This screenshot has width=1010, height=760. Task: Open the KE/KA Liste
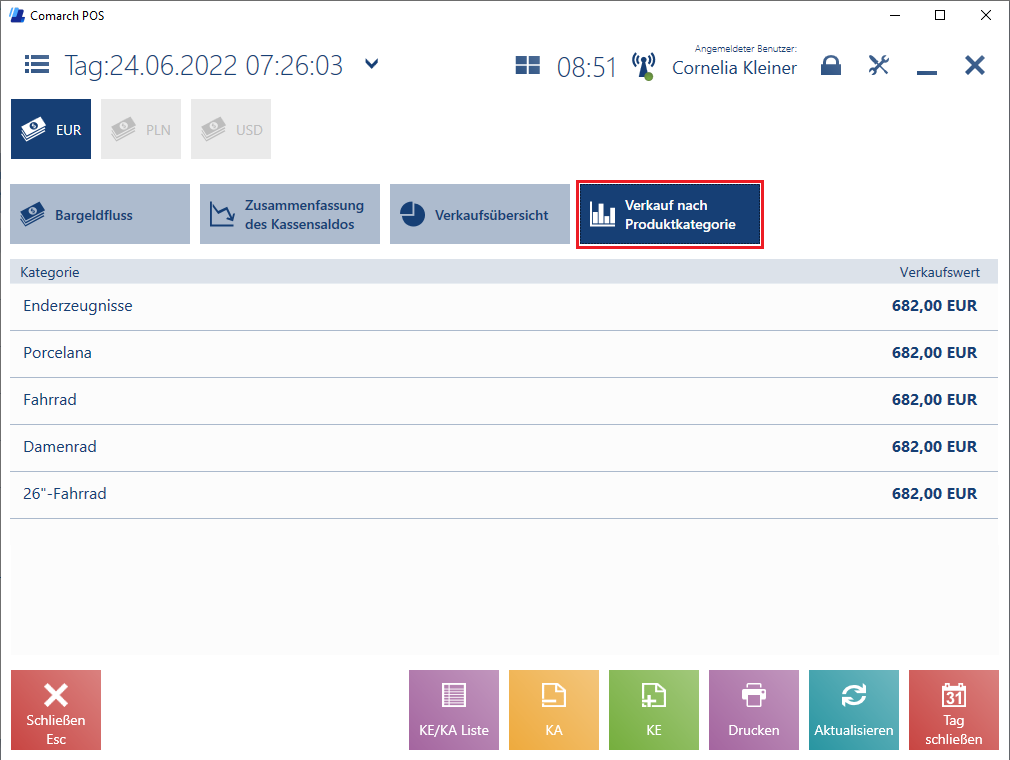(454, 710)
